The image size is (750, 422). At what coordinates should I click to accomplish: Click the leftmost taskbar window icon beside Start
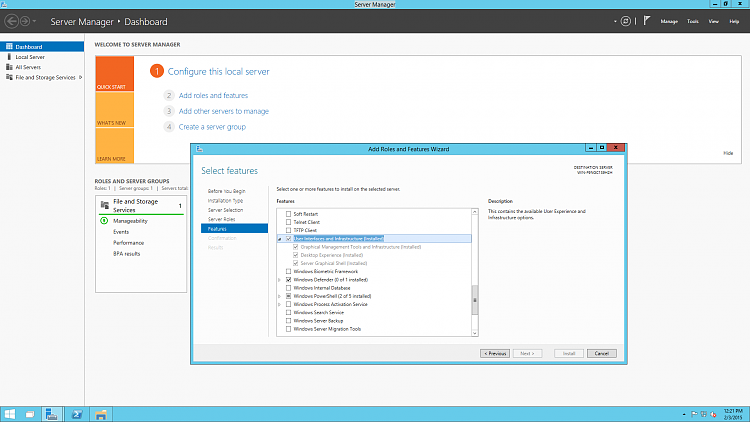pos(30,414)
